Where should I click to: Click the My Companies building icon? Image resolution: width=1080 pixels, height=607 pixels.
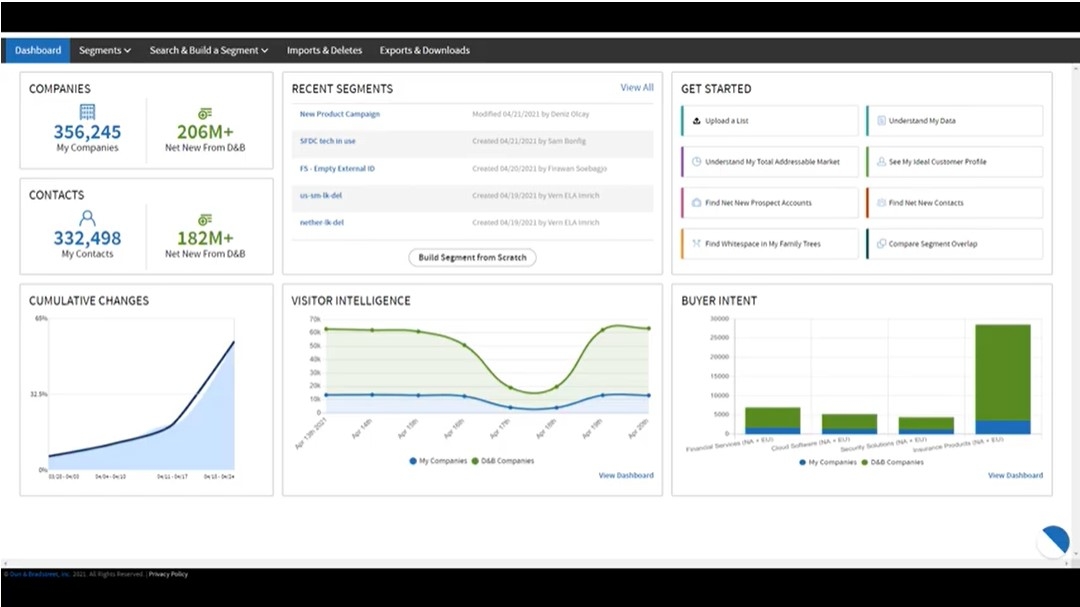coord(87,112)
